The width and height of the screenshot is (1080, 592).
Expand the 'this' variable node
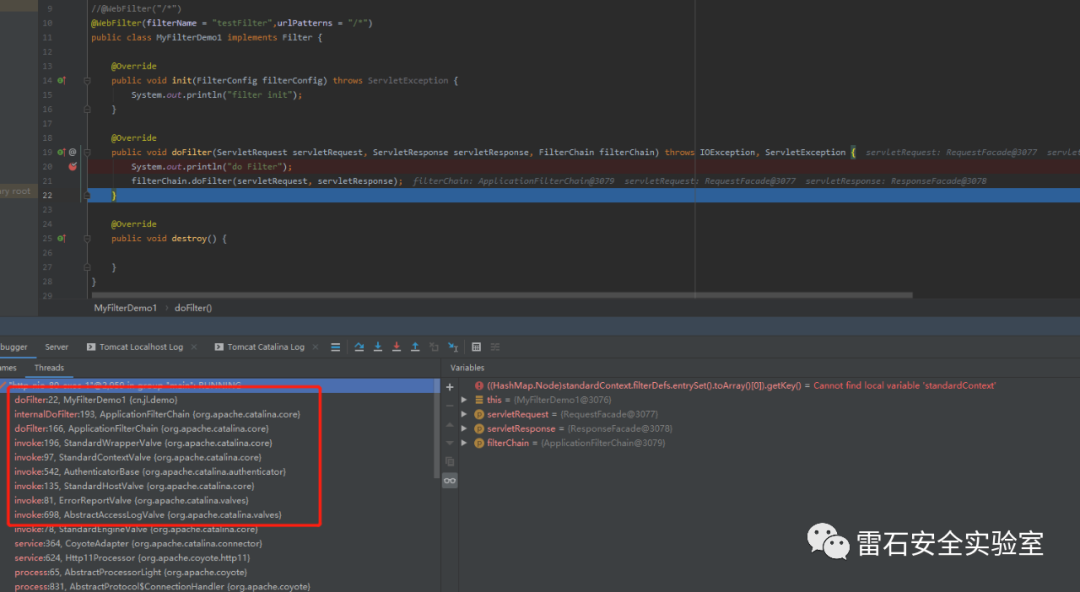coord(464,400)
